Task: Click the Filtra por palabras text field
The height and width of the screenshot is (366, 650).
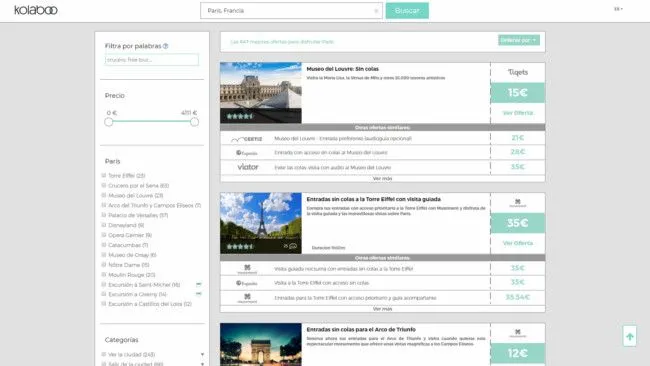Action: click(152, 60)
